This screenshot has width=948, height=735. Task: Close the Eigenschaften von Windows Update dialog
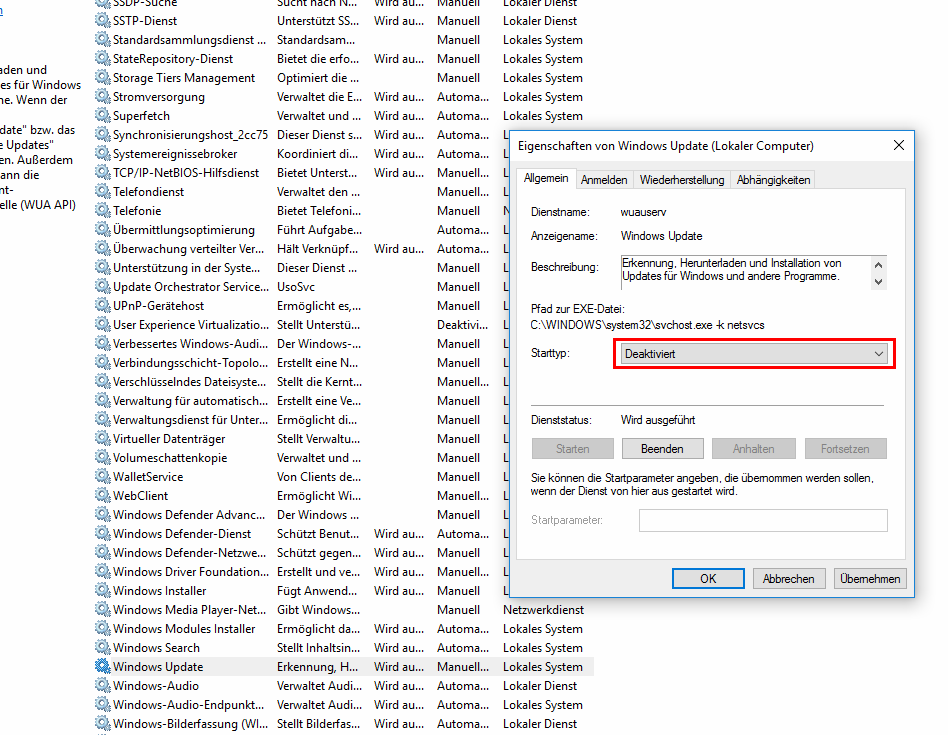[898, 145]
